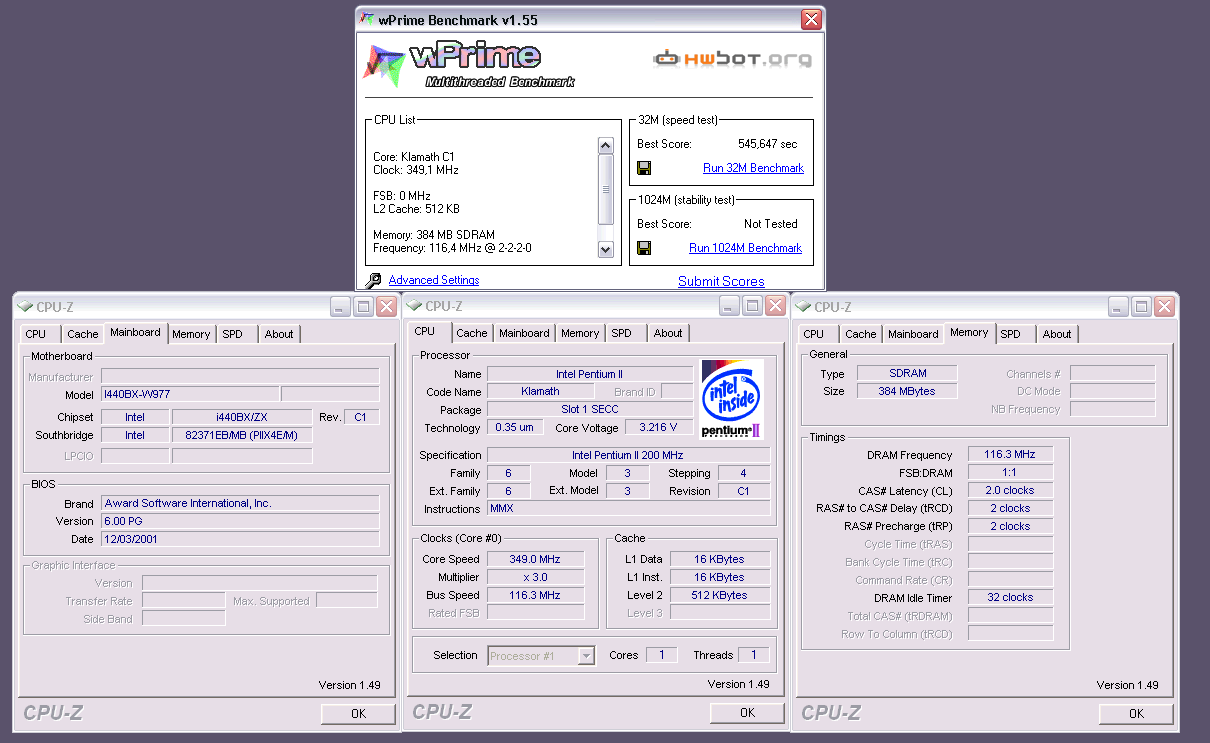Click the Model field I440BX-W977
The width and height of the screenshot is (1210, 743).
click(190, 394)
